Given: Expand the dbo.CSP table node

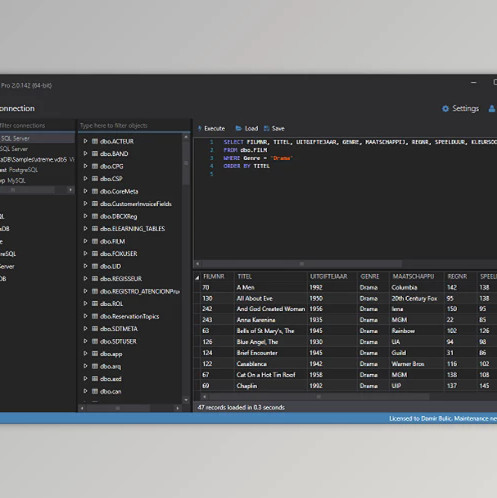Looking at the screenshot, I should [x=86, y=179].
